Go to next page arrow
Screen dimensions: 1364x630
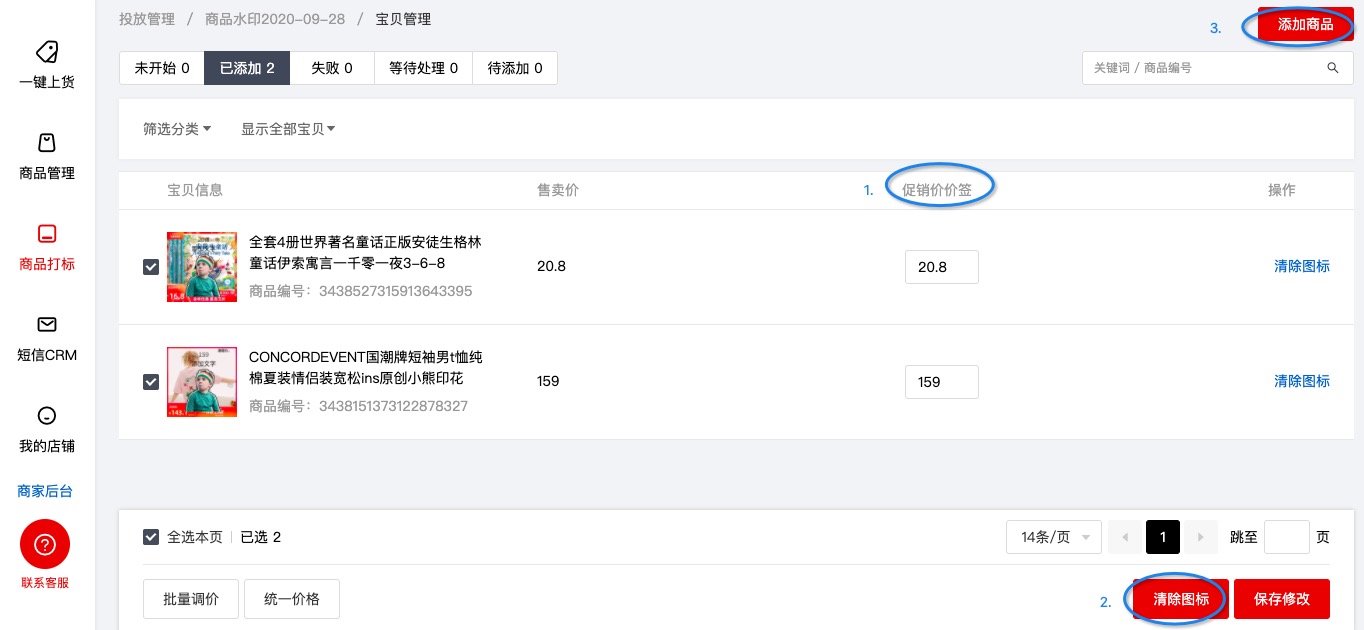pyautogui.click(x=1201, y=537)
